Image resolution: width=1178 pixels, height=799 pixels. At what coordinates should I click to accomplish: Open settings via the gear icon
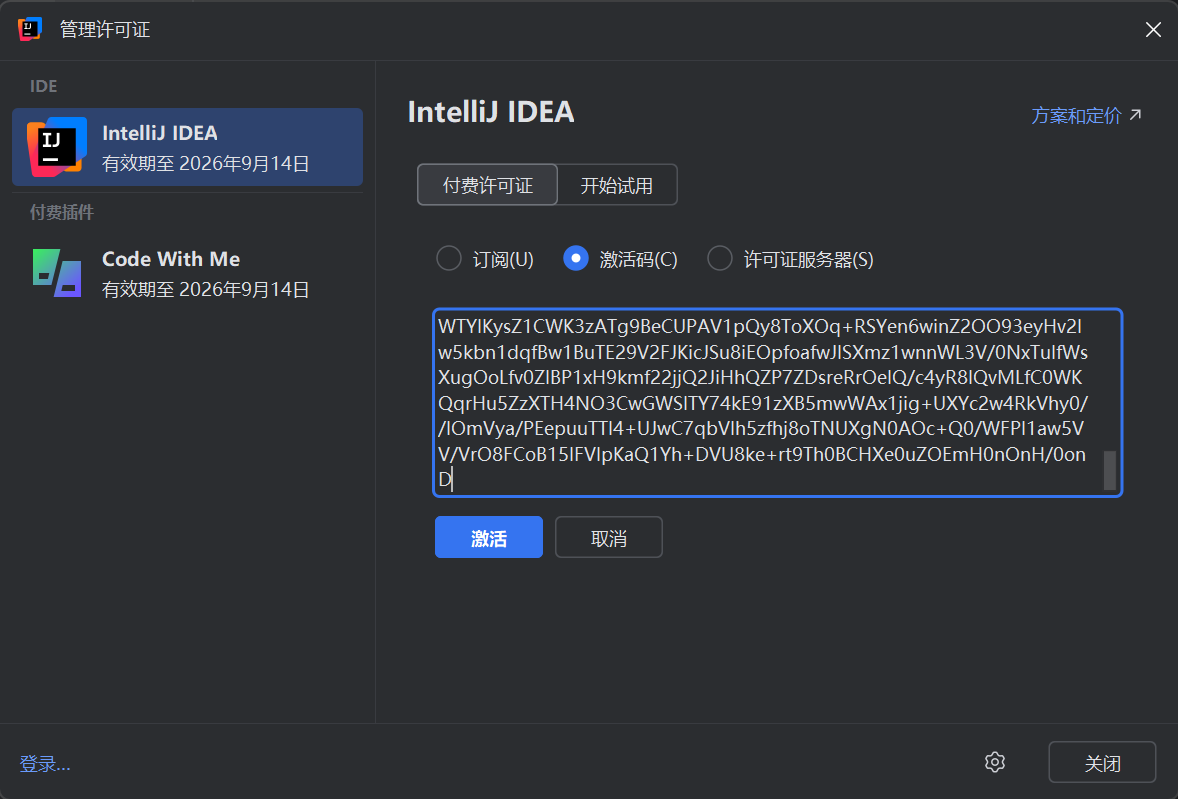click(x=995, y=762)
